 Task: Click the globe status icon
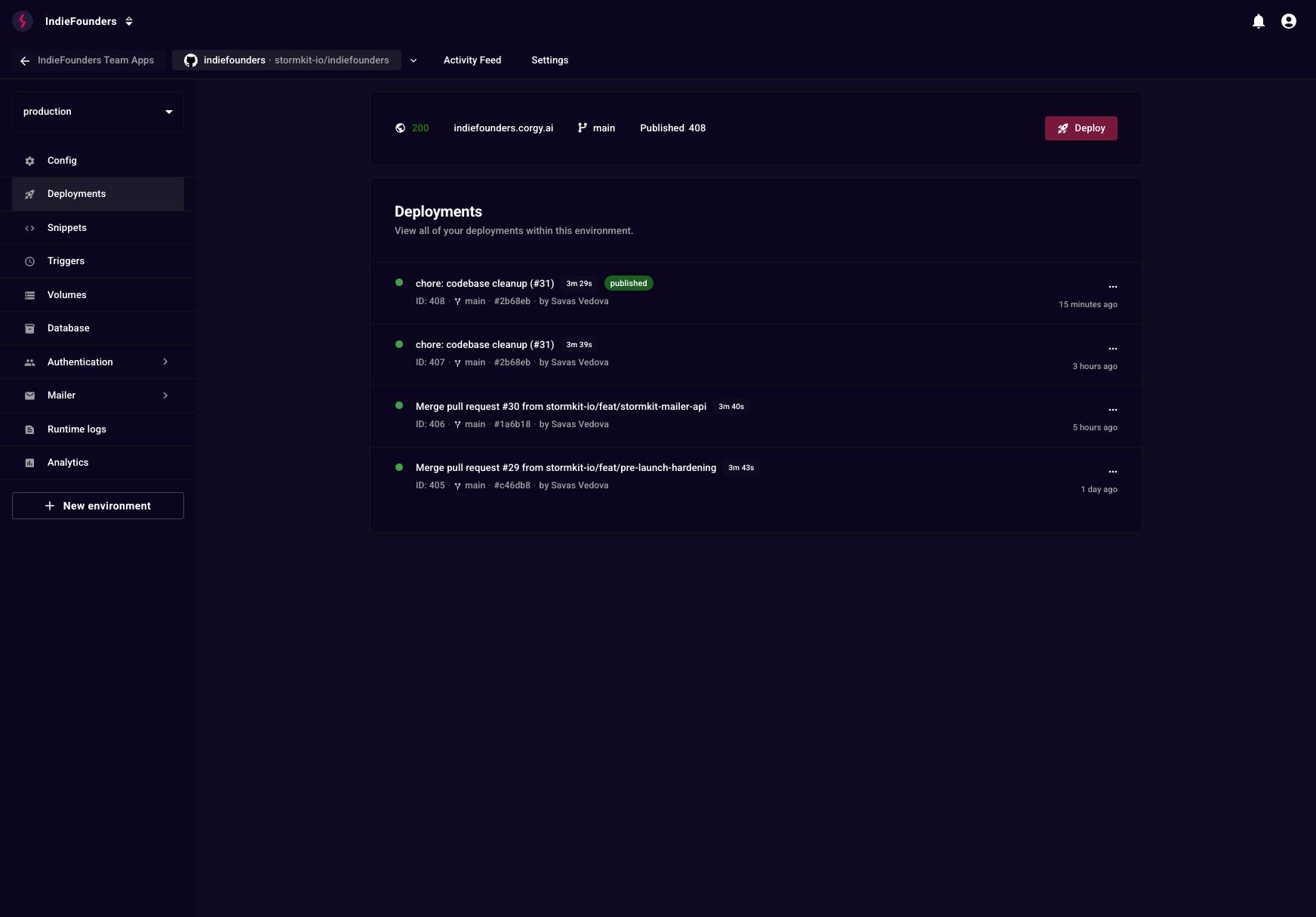(400, 128)
